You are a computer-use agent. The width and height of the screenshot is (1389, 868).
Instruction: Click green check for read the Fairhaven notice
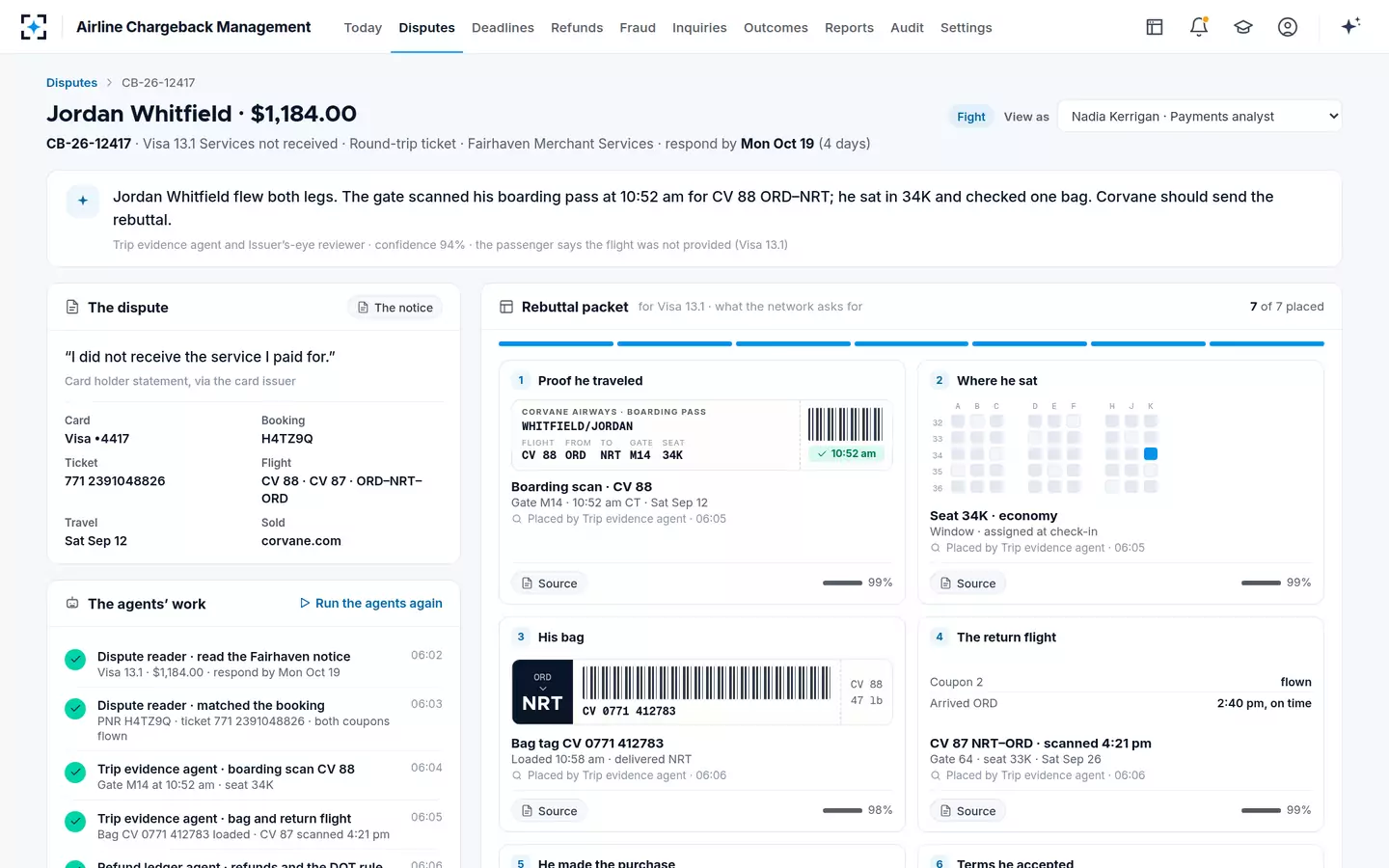tap(75, 660)
